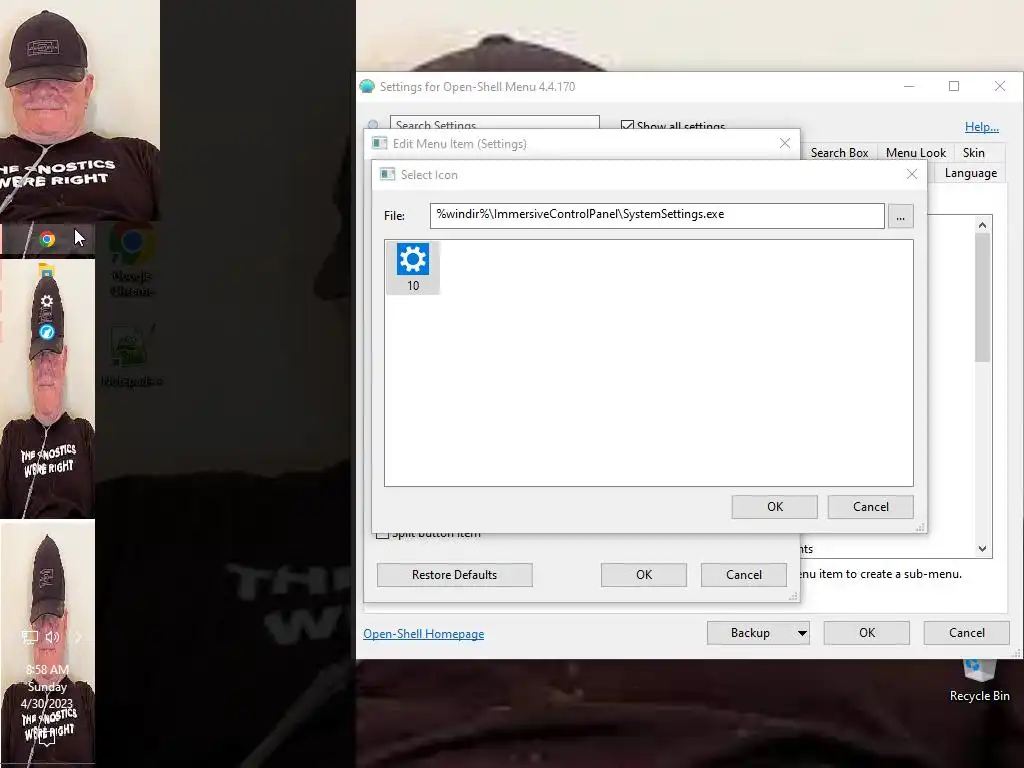Open the notification center icon
This screenshot has height=768, width=1024.
coord(47,739)
